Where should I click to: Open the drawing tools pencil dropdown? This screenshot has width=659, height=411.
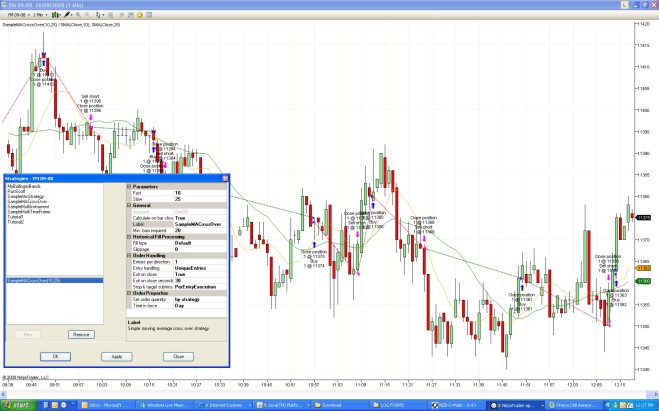pyautogui.click(x=68, y=15)
